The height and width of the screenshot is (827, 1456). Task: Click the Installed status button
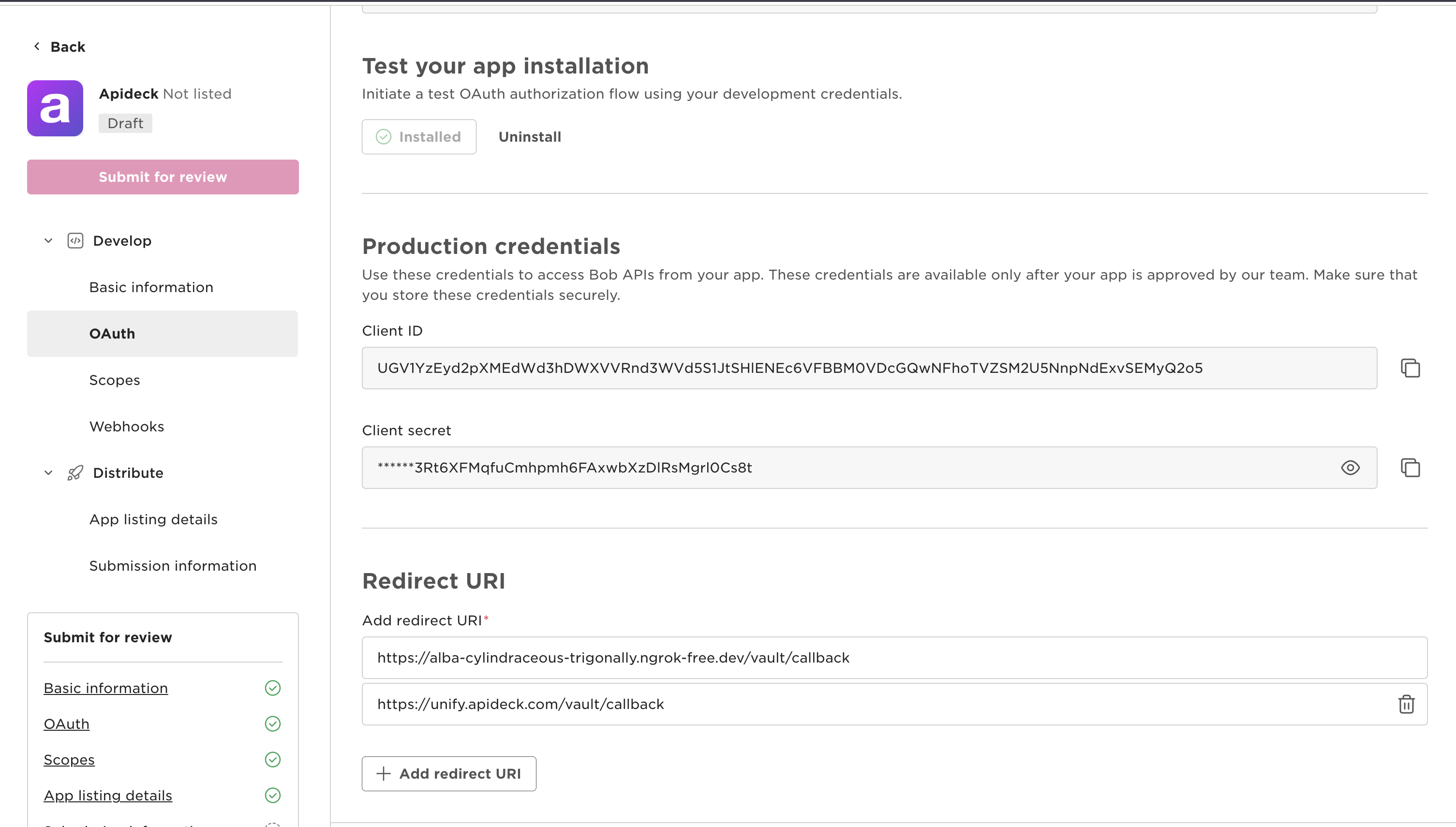[419, 137]
